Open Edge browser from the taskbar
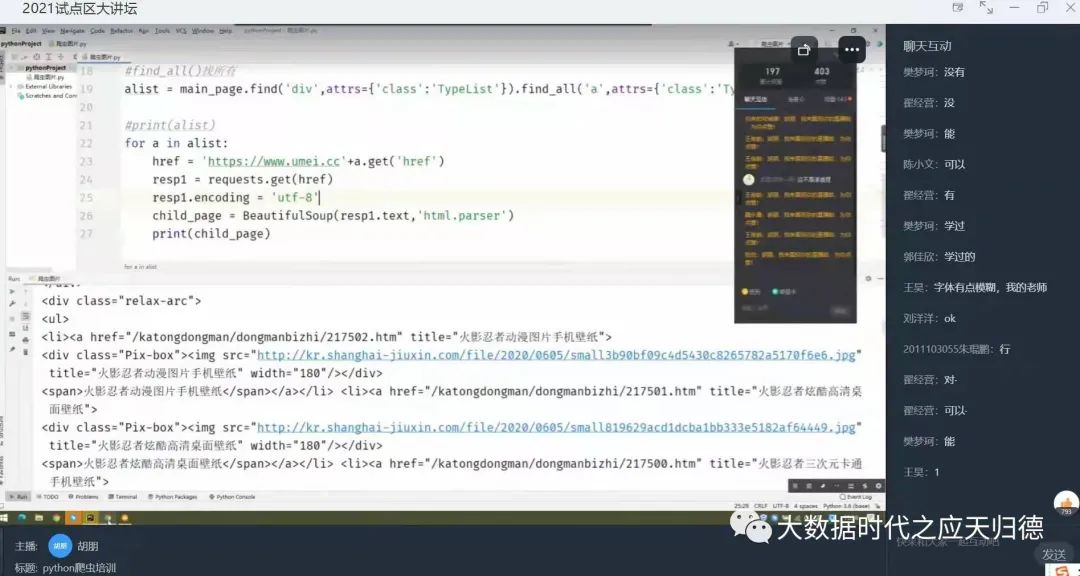 click(22, 517)
